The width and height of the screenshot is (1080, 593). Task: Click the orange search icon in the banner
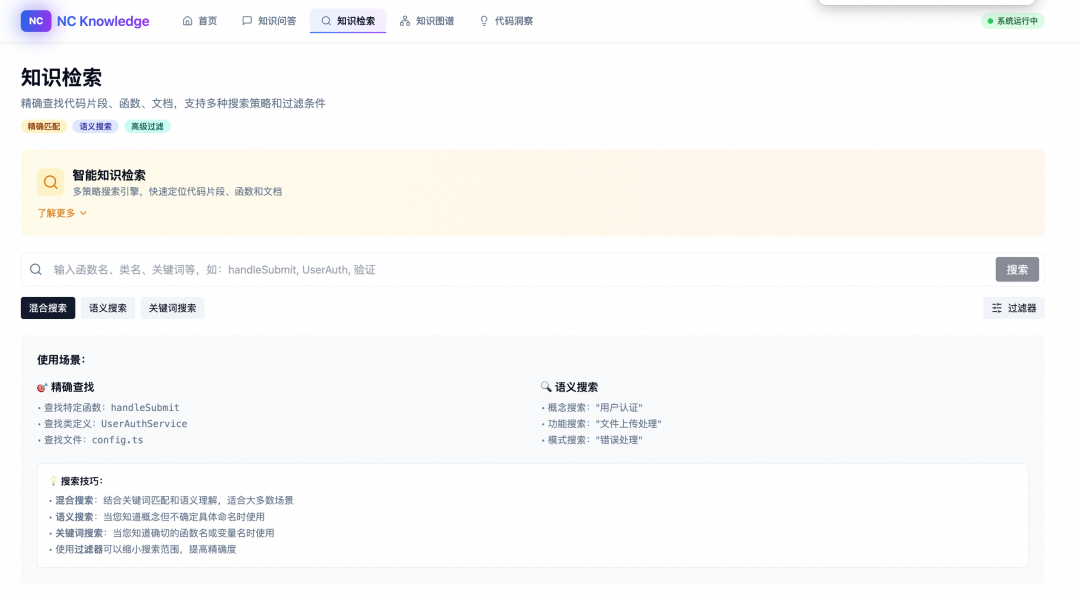(50, 182)
